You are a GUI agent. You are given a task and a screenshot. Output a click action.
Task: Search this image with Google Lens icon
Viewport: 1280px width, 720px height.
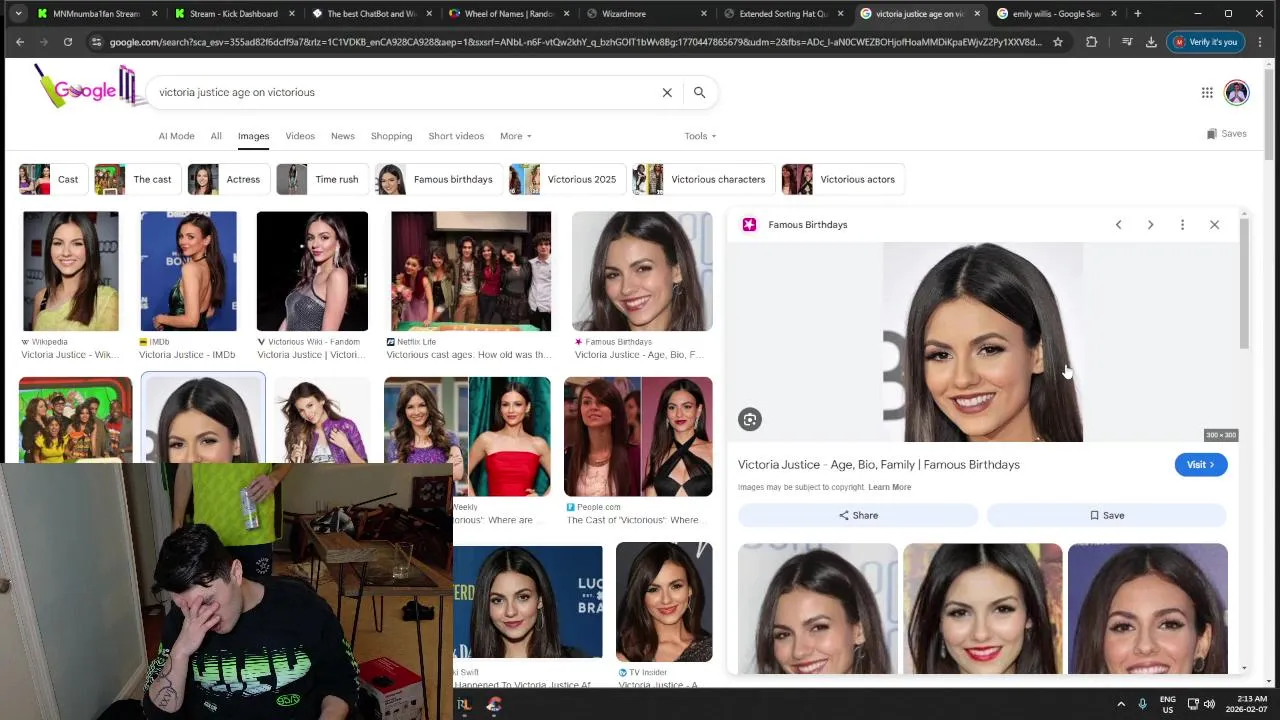[x=750, y=419]
